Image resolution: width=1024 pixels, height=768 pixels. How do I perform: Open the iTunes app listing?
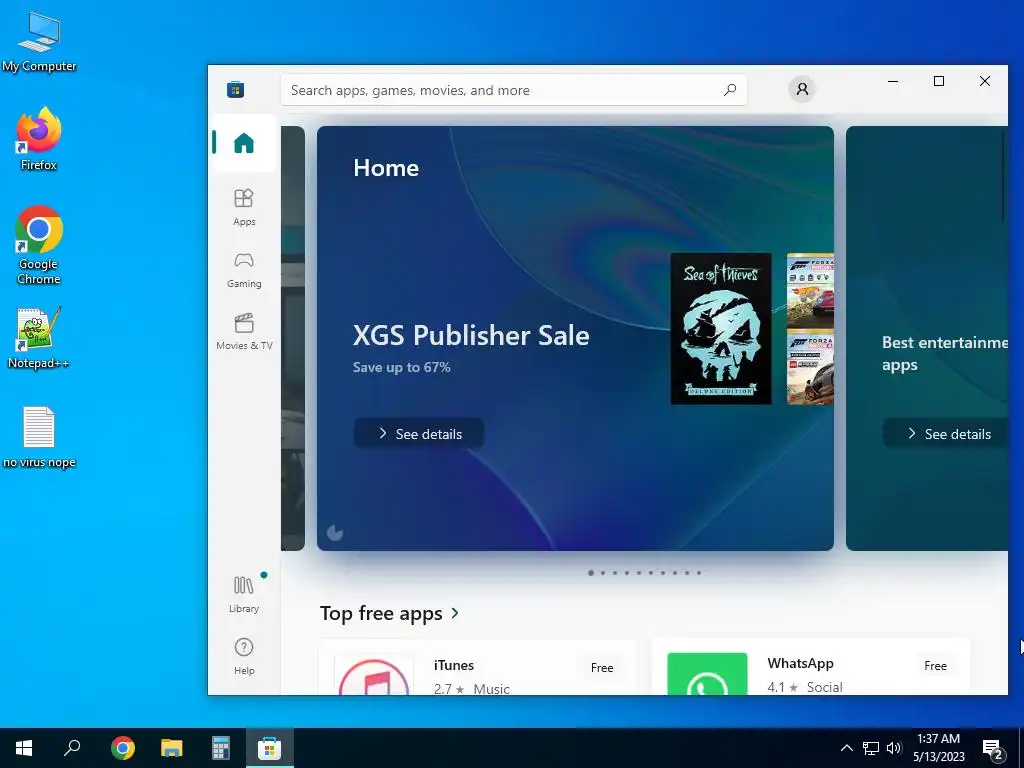tap(477, 667)
